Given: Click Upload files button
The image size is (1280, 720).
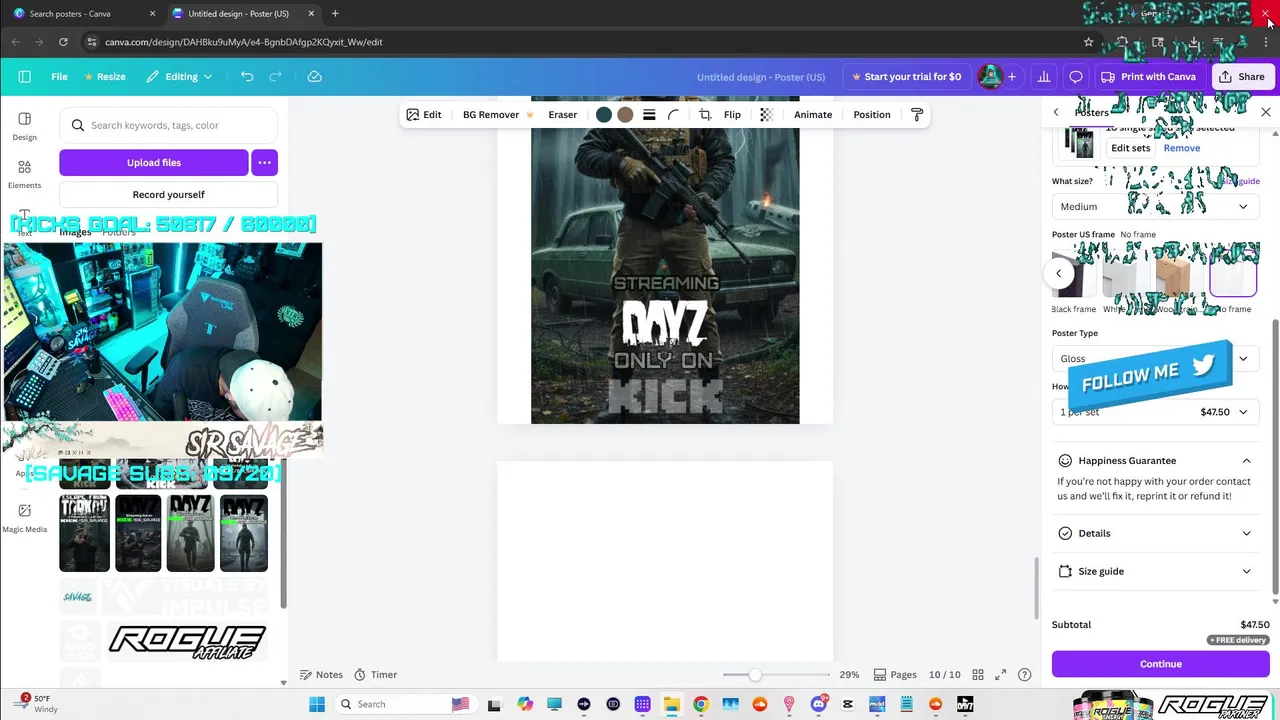Looking at the screenshot, I should (153, 162).
